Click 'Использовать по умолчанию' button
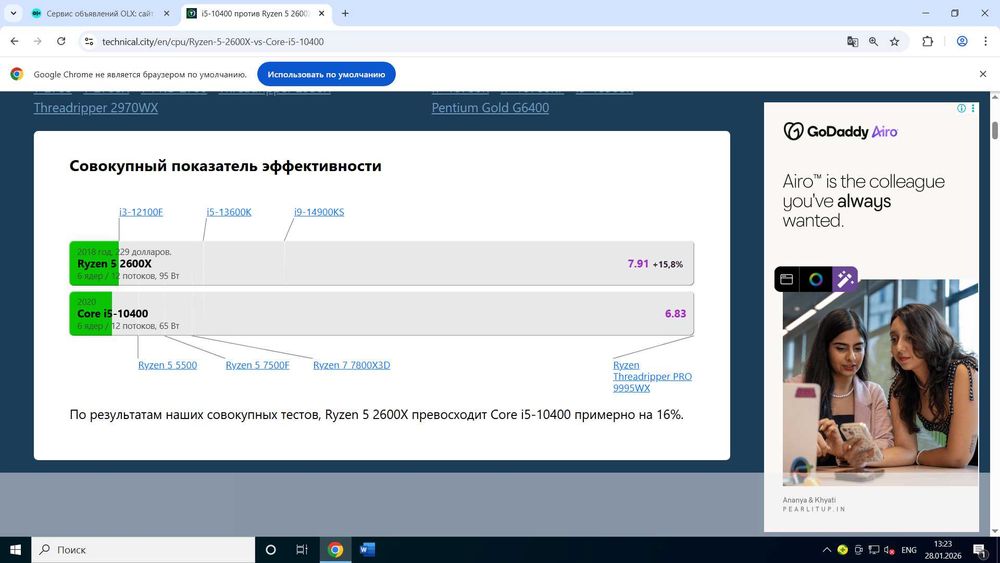This screenshot has width=1000, height=563. point(326,74)
